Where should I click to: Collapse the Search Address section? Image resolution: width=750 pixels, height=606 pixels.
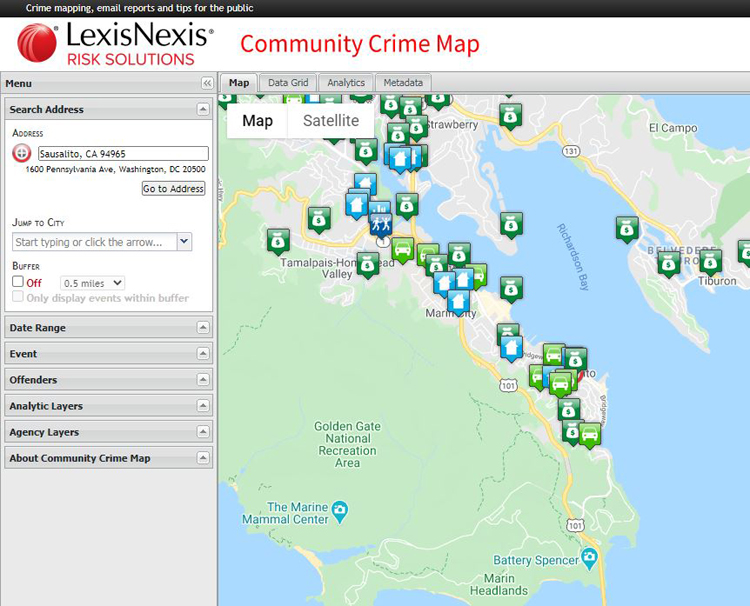pyautogui.click(x=203, y=110)
